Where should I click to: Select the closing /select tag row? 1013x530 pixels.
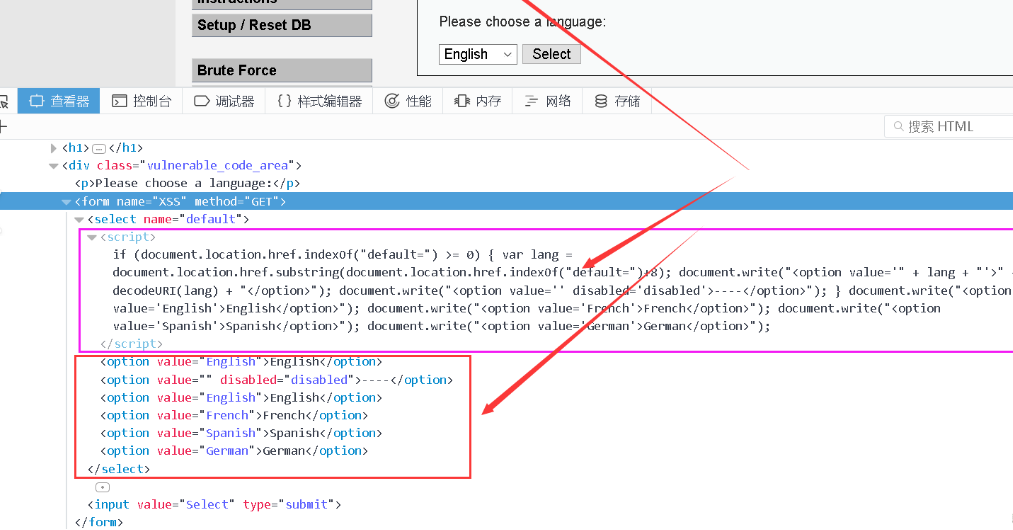coord(118,469)
